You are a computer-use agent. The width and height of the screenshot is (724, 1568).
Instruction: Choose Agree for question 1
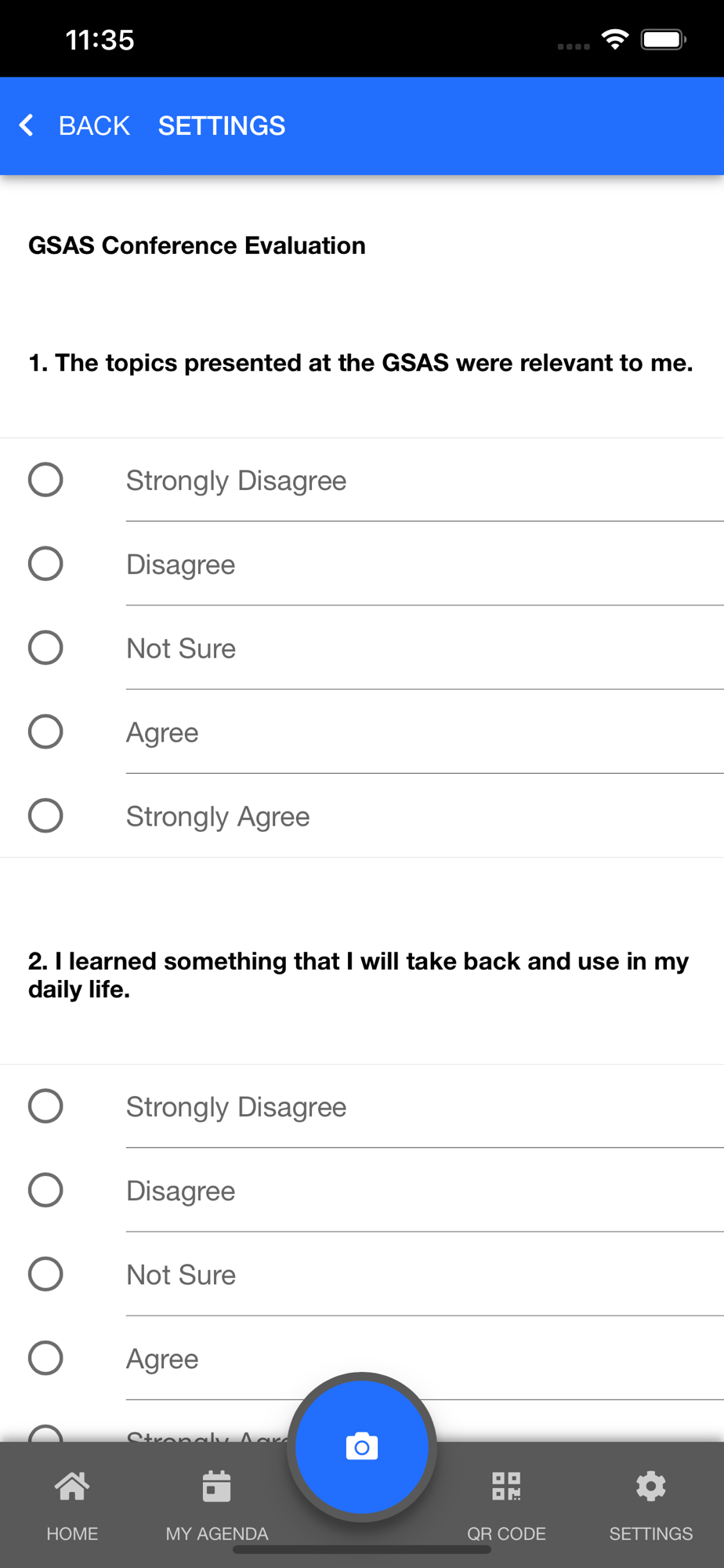(x=45, y=731)
